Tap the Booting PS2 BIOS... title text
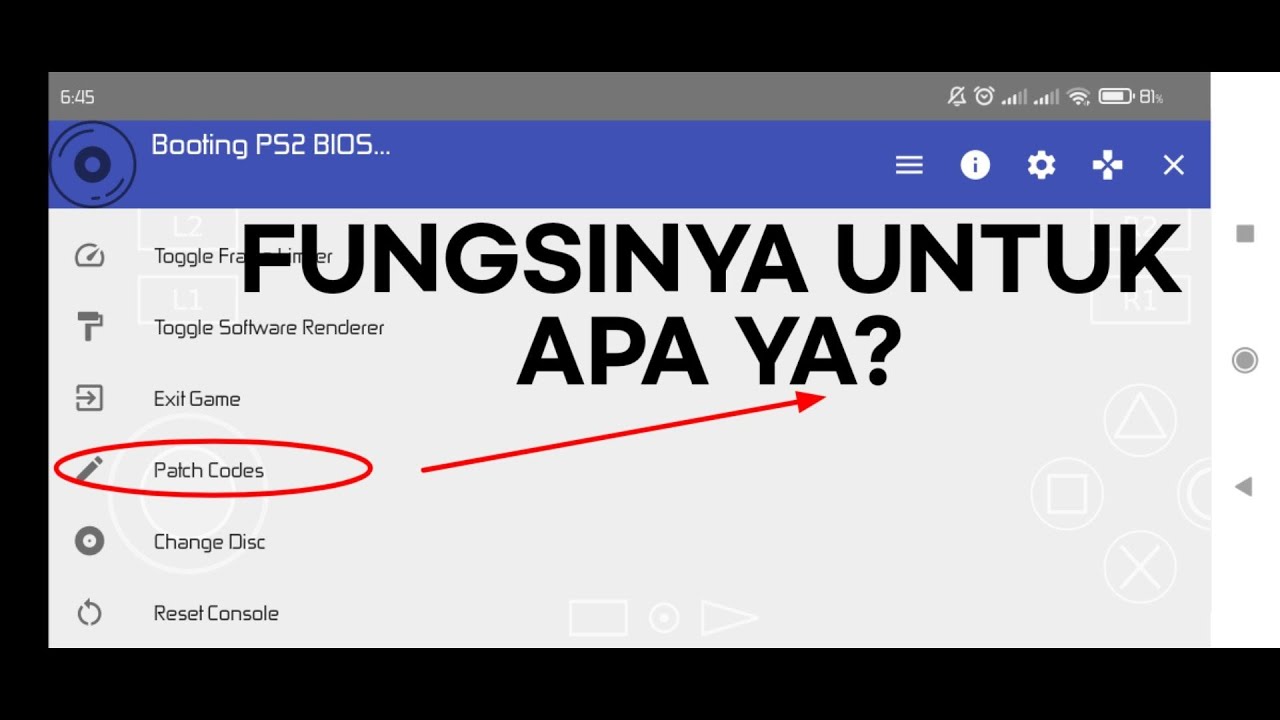The height and width of the screenshot is (720, 1280). [x=271, y=145]
